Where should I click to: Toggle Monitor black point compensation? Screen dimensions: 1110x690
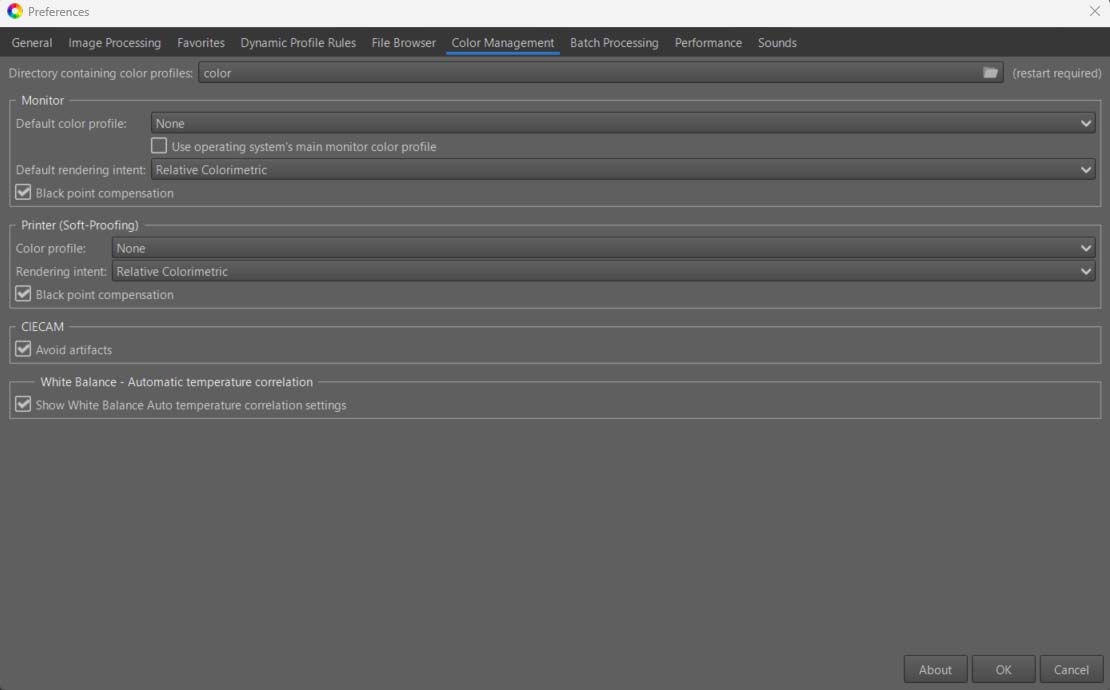point(24,193)
